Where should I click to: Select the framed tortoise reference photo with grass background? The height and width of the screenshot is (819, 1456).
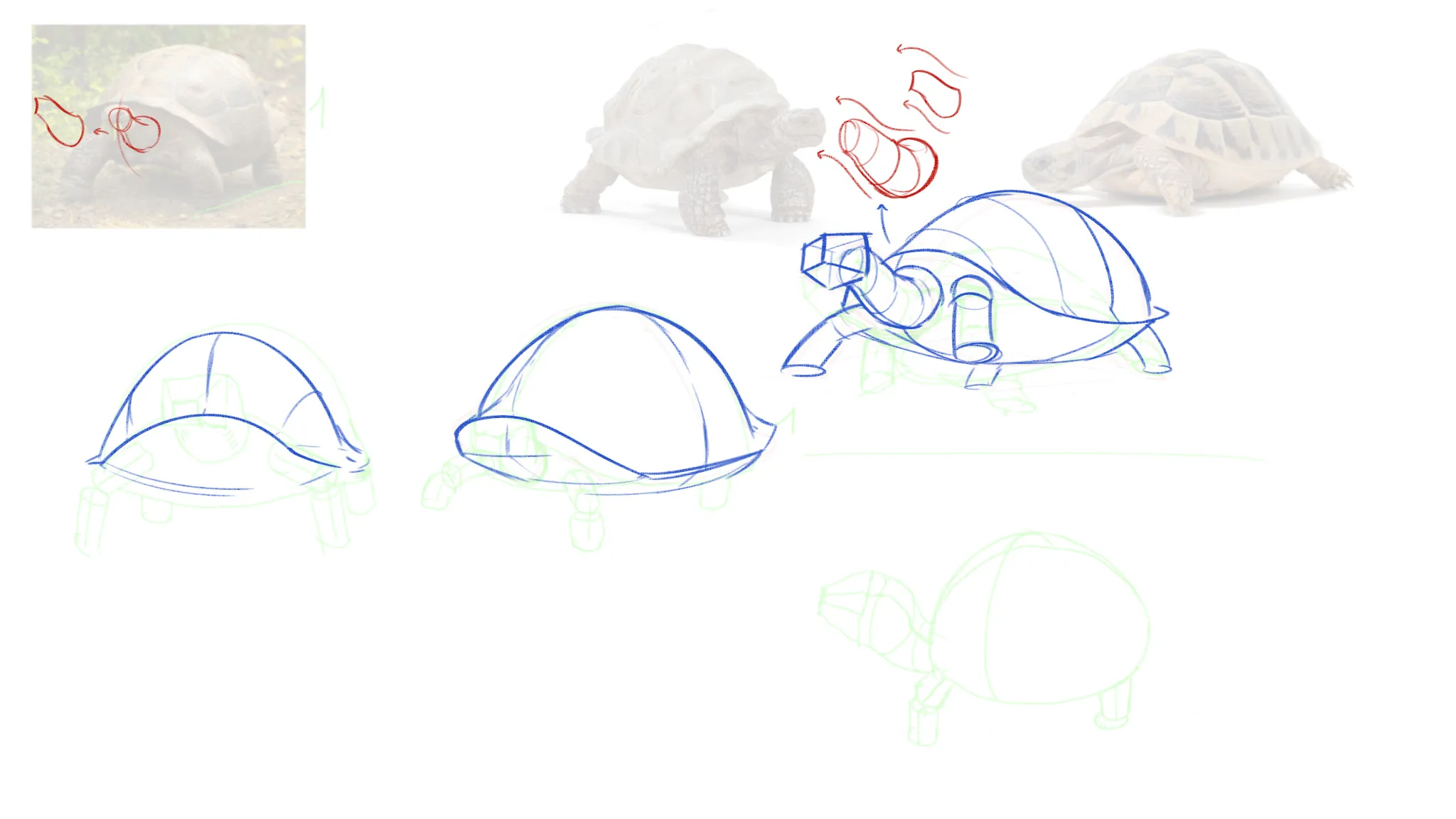pos(168,127)
